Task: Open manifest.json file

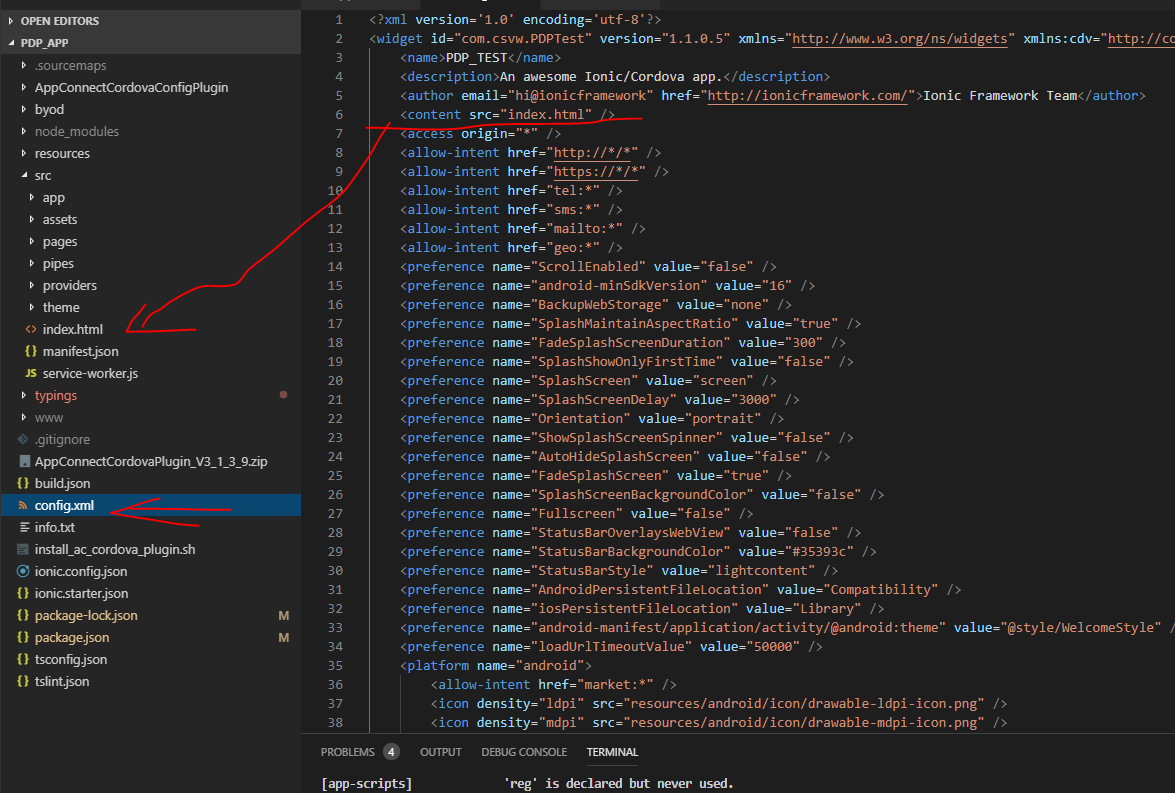Action: [80, 351]
